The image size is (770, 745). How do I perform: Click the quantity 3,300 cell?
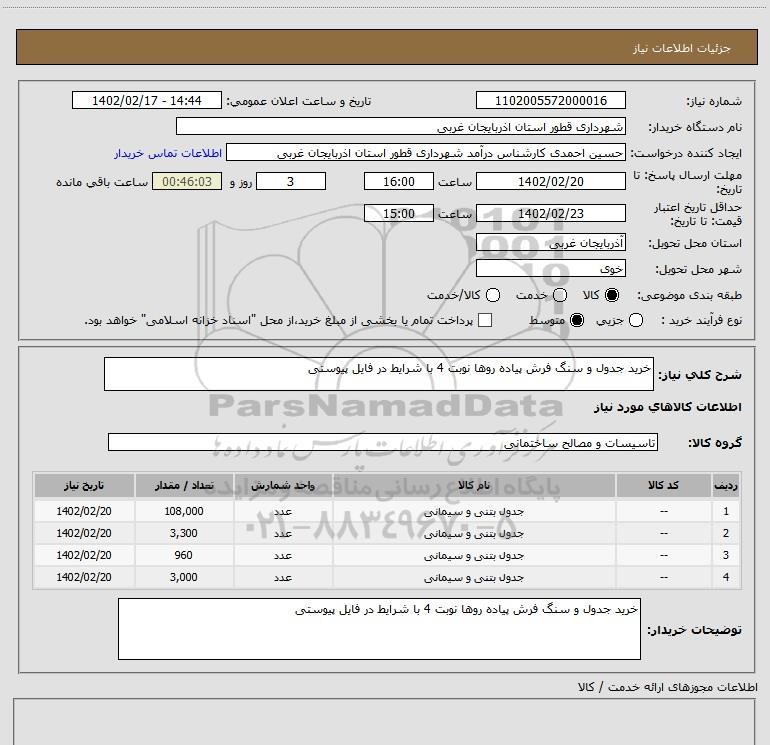[184, 533]
